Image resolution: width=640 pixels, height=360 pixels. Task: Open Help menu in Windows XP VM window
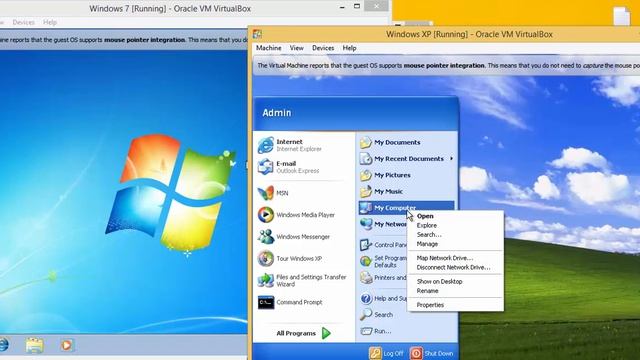(349, 48)
